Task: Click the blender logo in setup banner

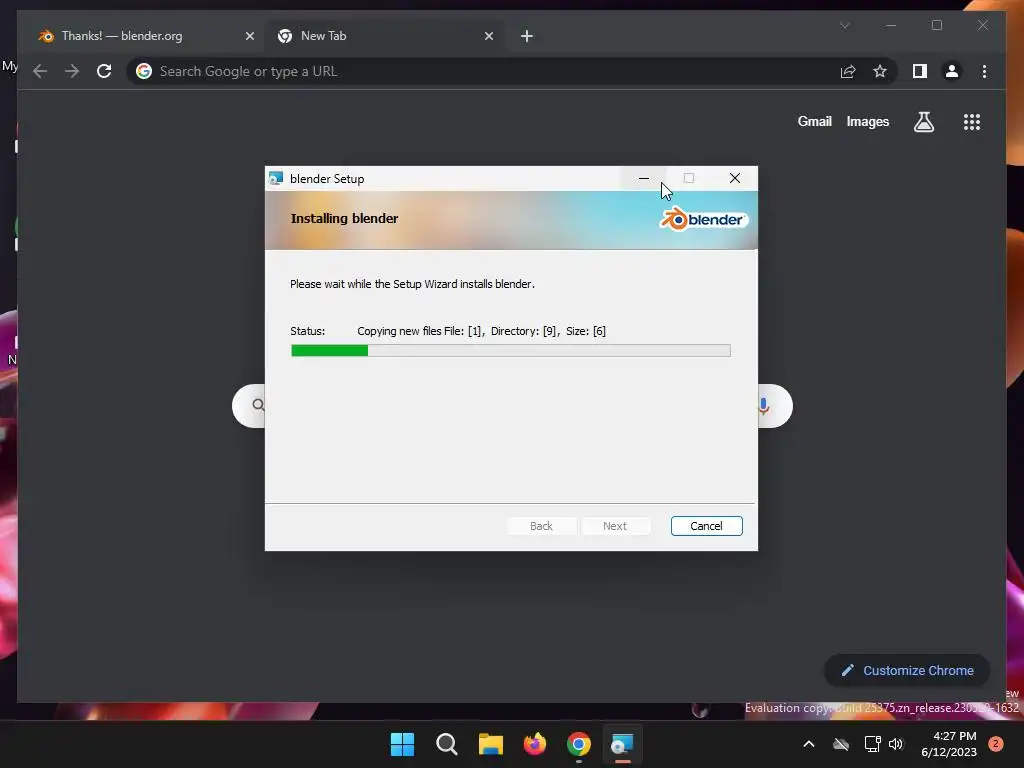Action: 703,219
